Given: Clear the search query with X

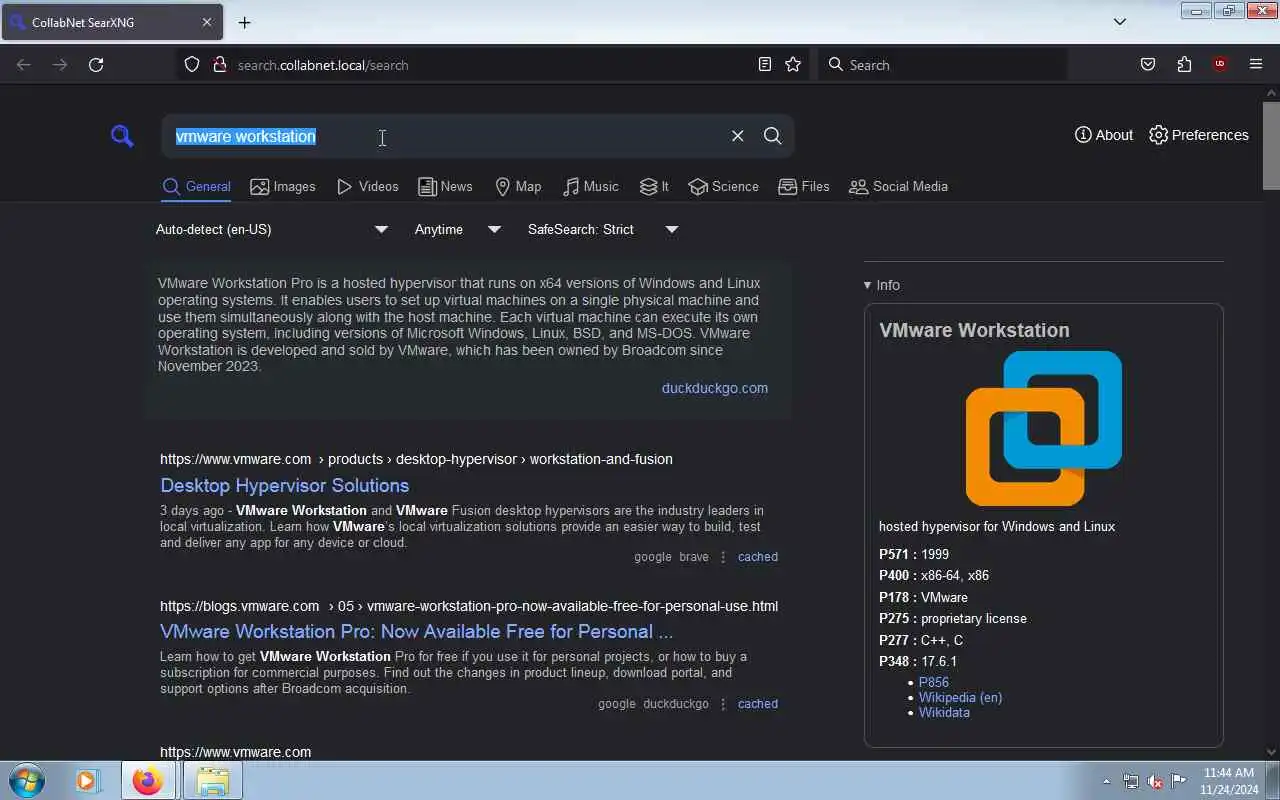Looking at the screenshot, I should (x=738, y=136).
